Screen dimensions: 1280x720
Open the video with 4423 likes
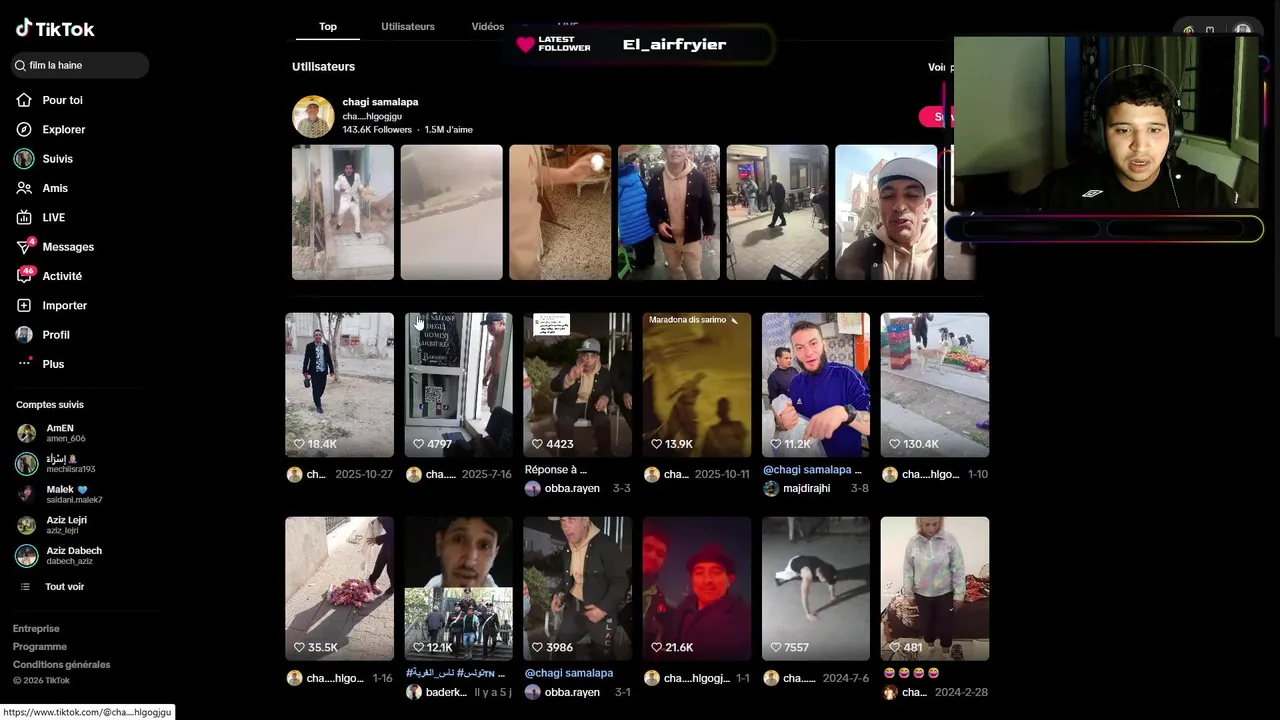click(578, 385)
